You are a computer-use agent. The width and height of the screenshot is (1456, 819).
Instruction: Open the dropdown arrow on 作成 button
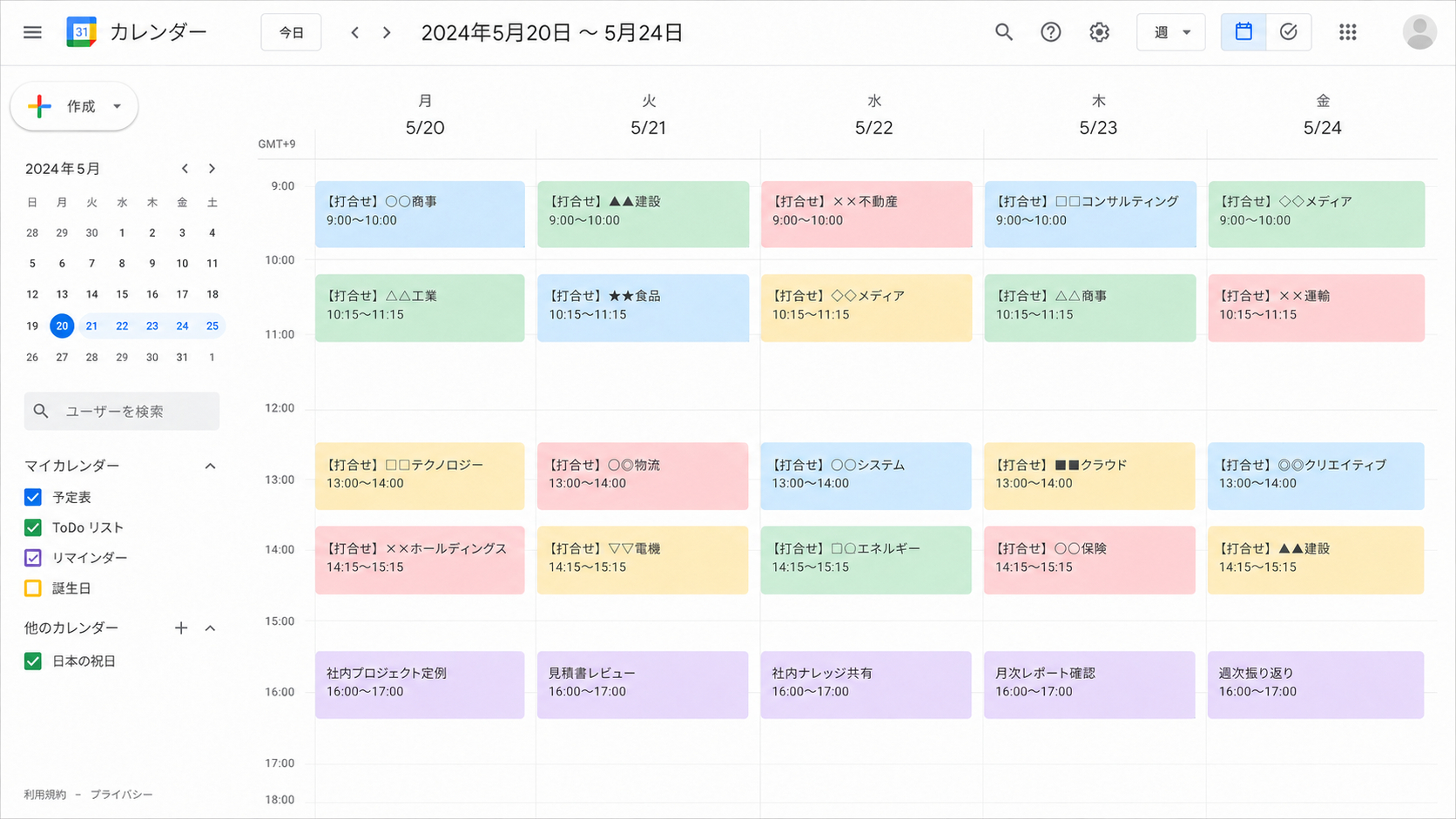point(117,106)
